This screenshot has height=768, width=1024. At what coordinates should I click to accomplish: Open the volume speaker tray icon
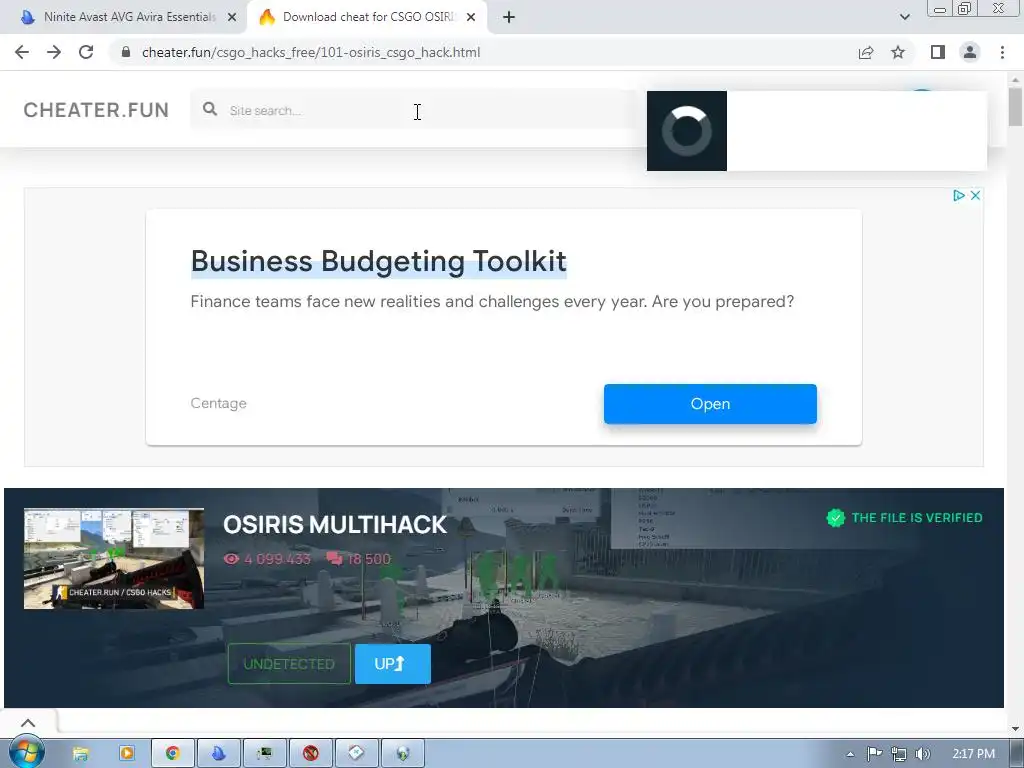tap(922, 754)
